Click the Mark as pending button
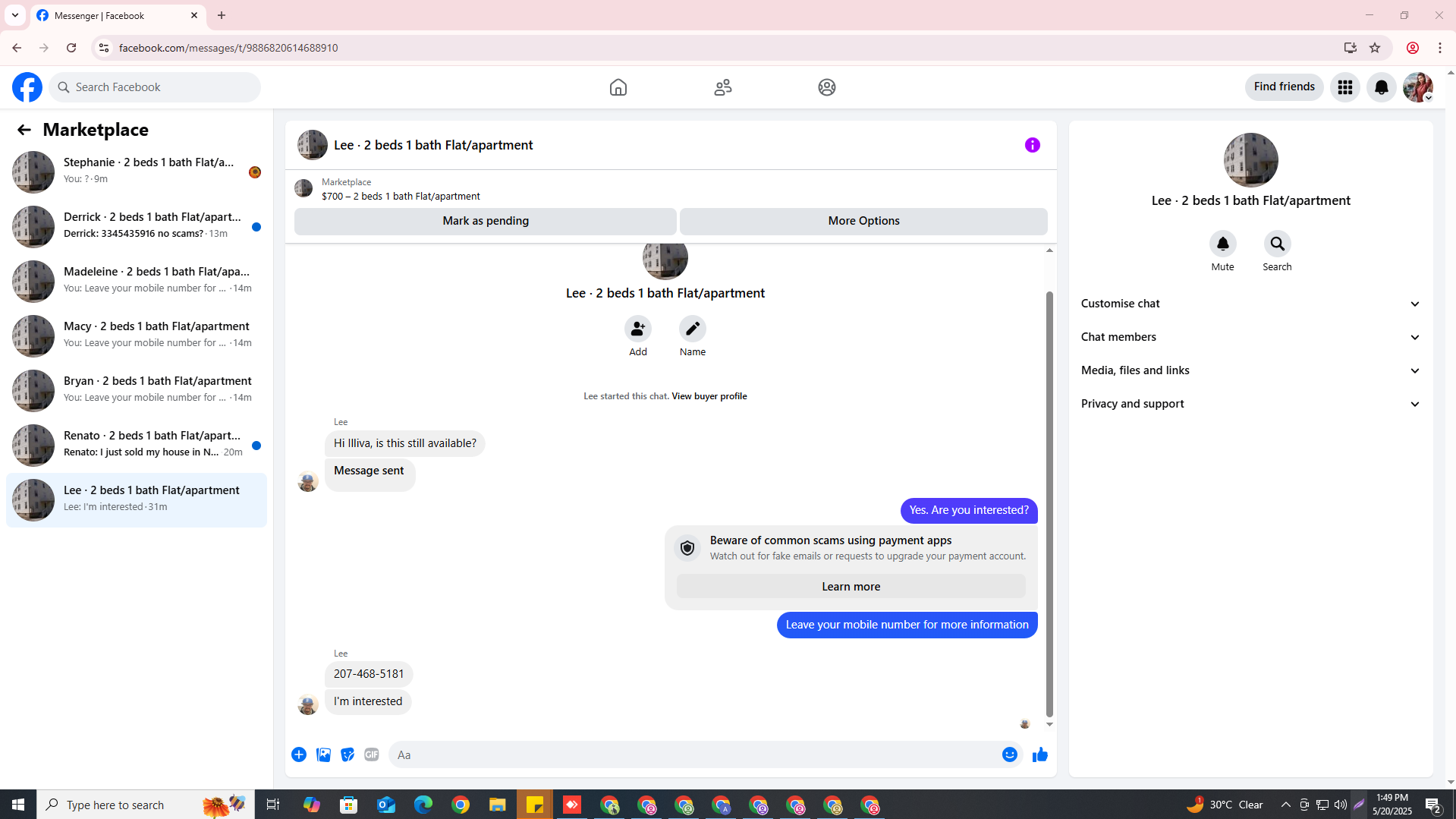The width and height of the screenshot is (1456, 819). (486, 221)
